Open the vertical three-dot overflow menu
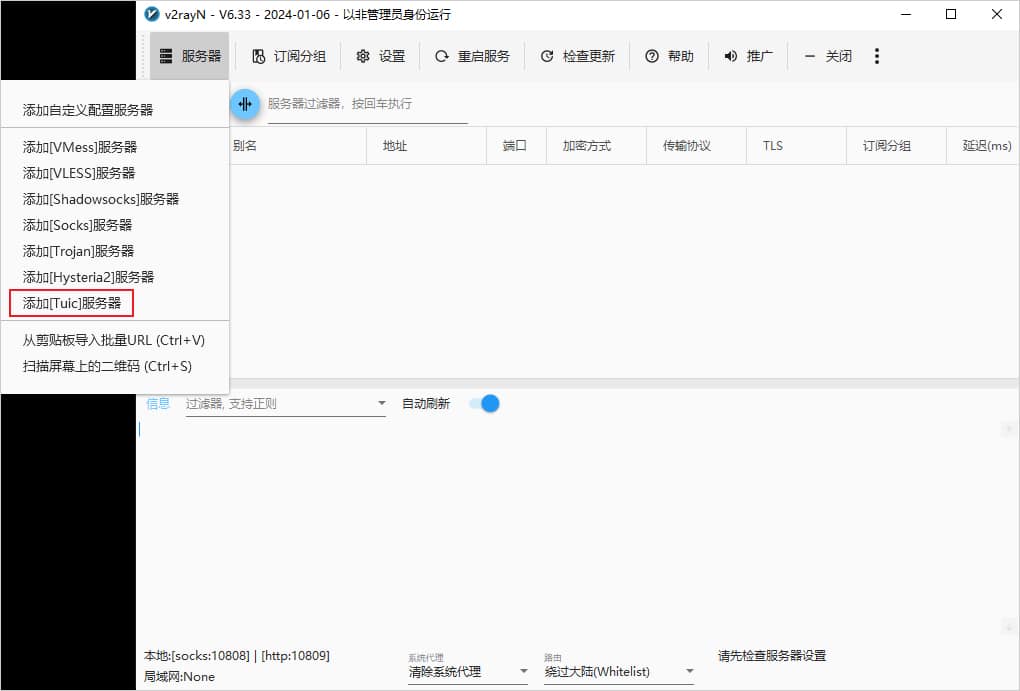The width and height of the screenshot is (1020, 691). point(877,56)
